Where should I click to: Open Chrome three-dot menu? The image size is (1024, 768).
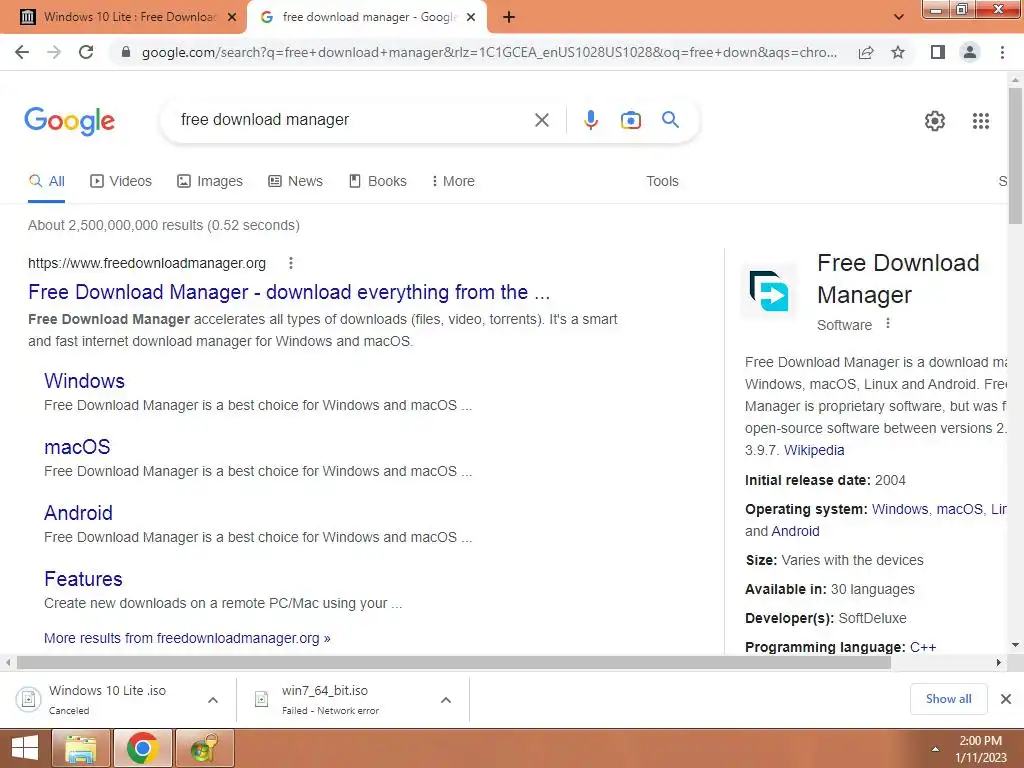pos(1002,52)
